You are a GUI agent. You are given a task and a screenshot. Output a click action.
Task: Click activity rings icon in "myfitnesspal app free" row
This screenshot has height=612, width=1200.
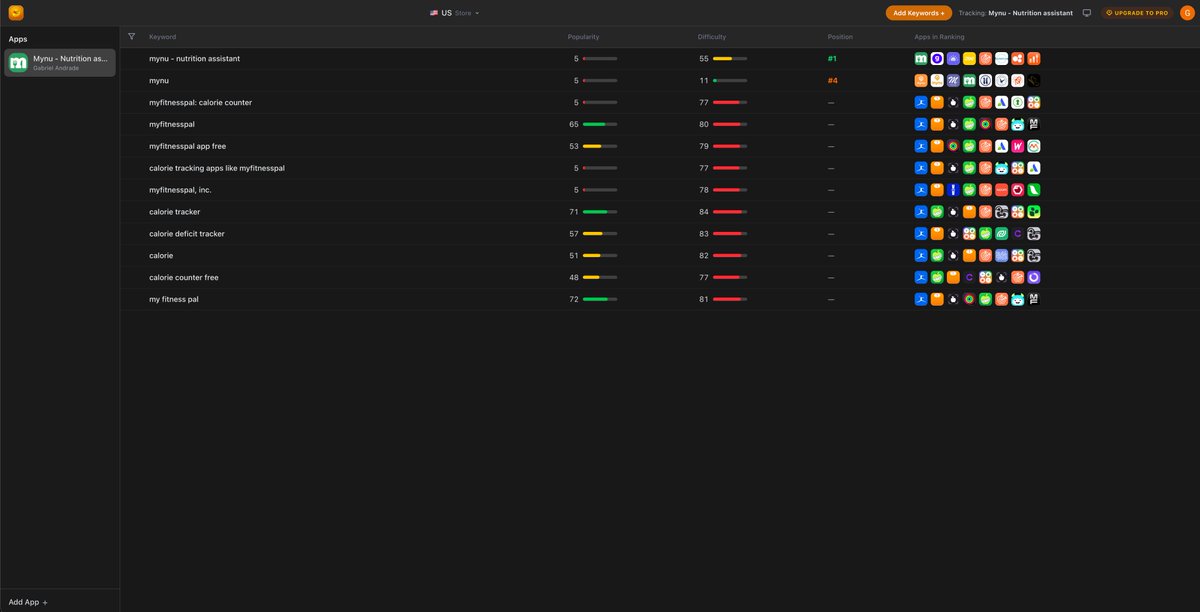pos(953,146)
